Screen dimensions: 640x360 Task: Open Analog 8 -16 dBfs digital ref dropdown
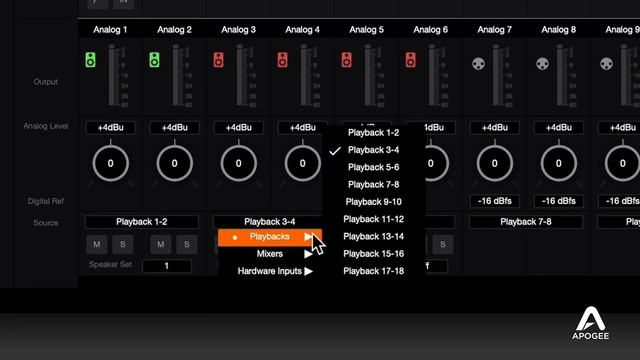pyautogui.click(x=559, y=201)
